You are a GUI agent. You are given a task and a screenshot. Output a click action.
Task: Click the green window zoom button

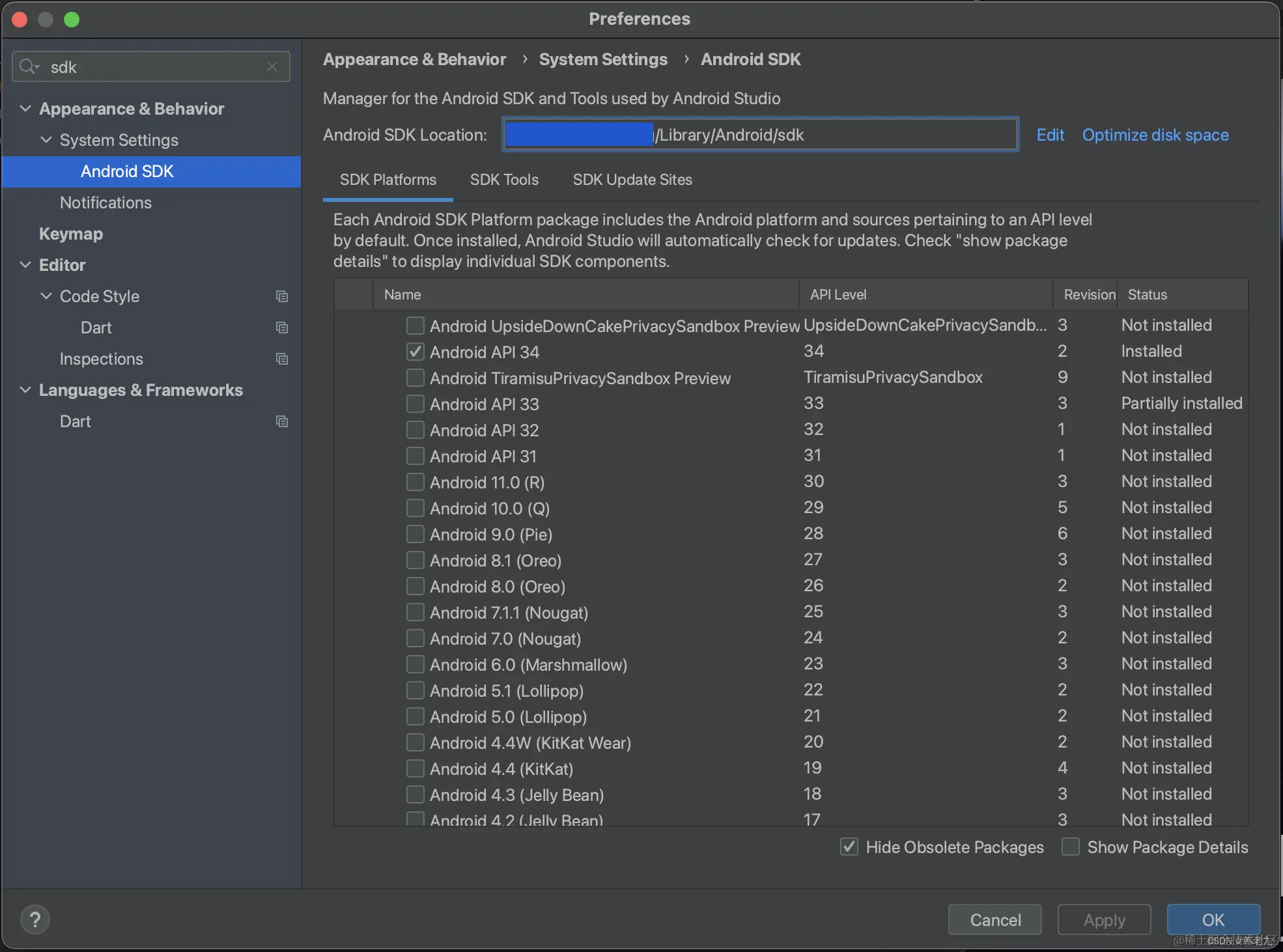pos(72,20)
